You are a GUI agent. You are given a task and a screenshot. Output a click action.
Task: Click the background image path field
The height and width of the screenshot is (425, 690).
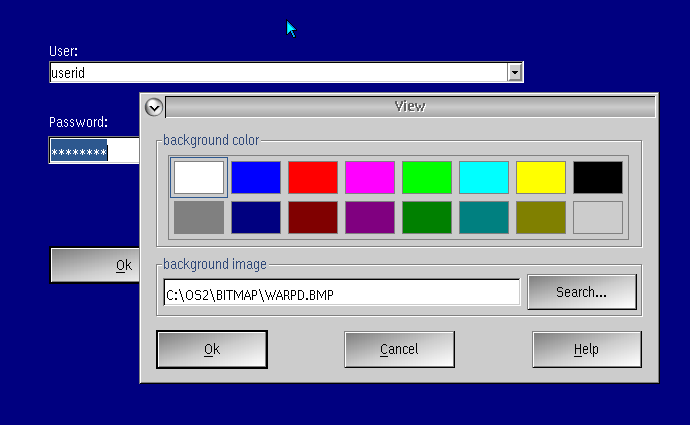(x=341, y=292)
